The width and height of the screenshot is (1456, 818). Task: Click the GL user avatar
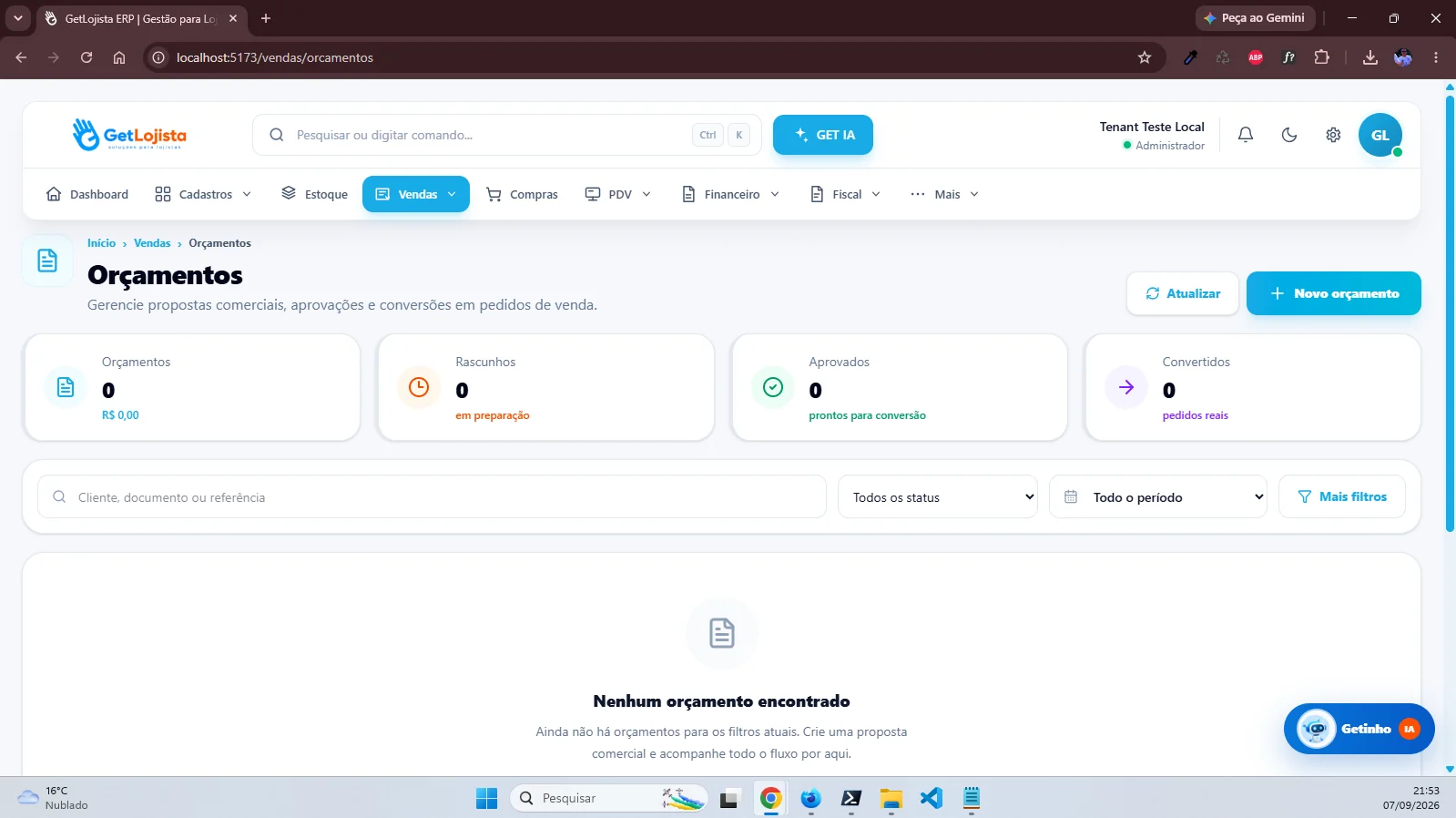coord(1380,135)
